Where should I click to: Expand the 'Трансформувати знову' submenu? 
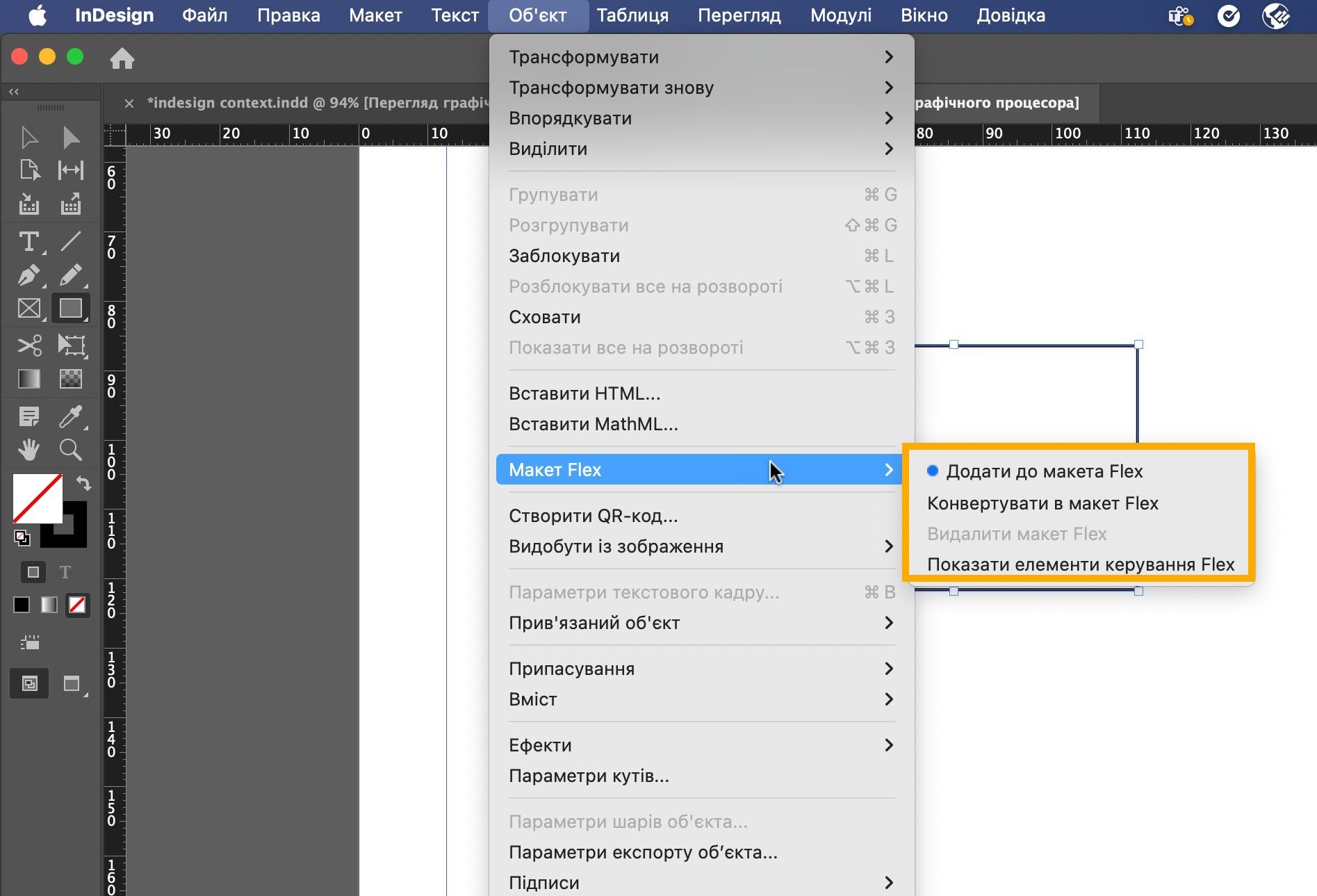(701, 88)
